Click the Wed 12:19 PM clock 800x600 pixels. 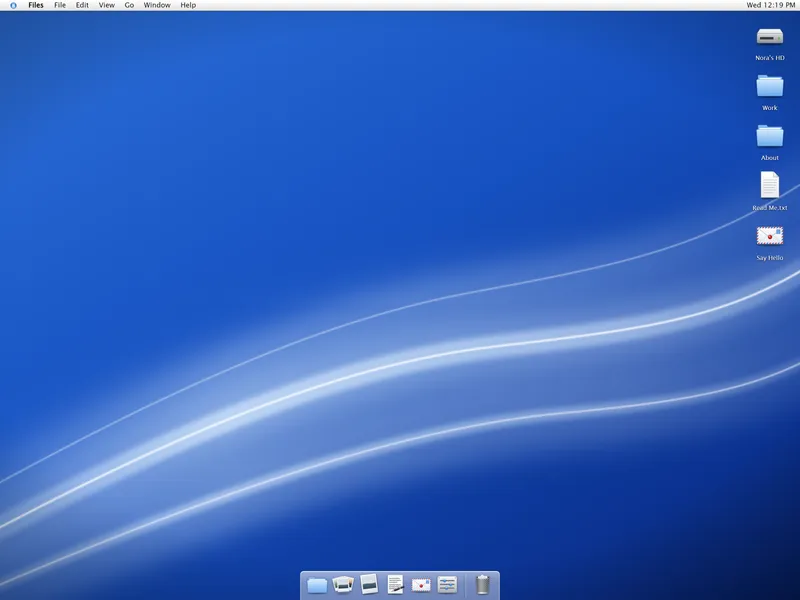(x=770, y=5)
